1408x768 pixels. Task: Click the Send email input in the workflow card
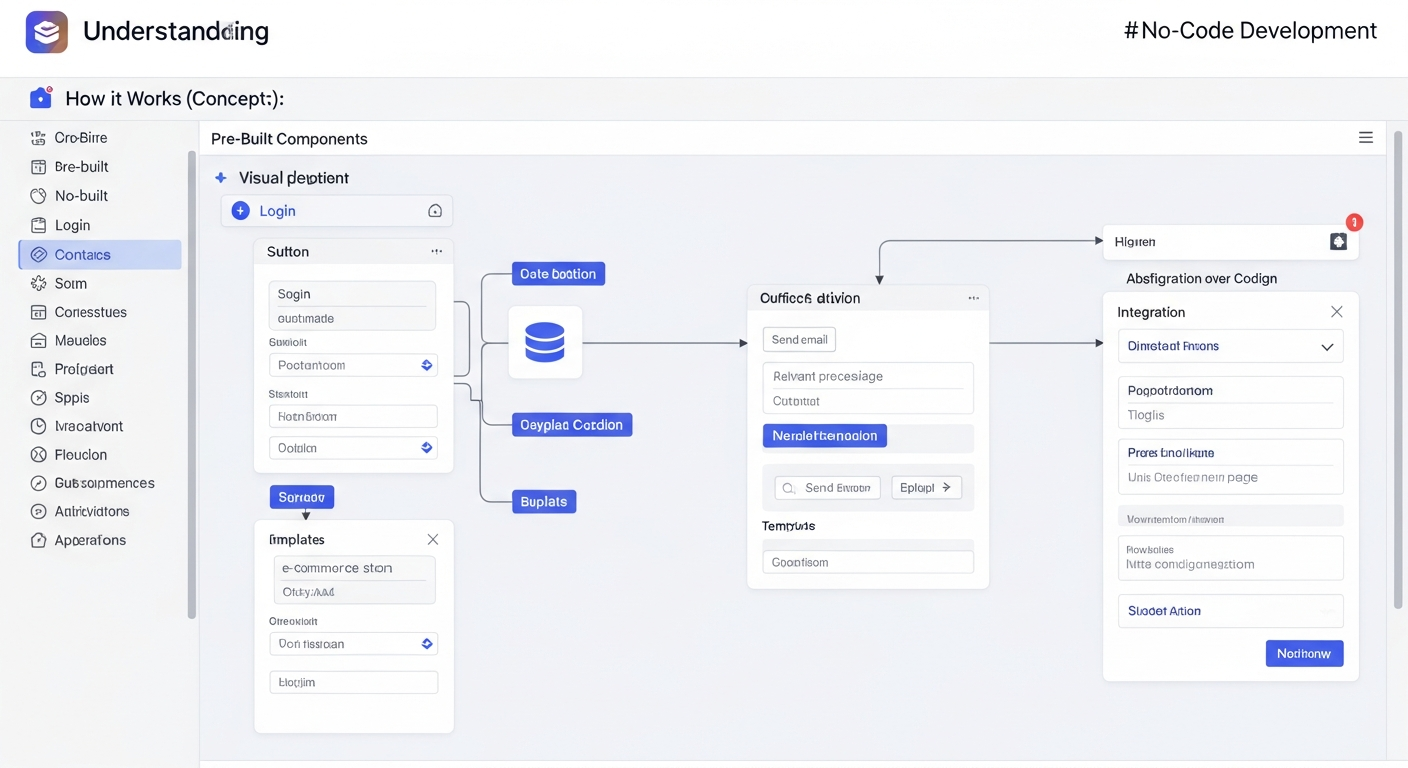pos(798,339)
